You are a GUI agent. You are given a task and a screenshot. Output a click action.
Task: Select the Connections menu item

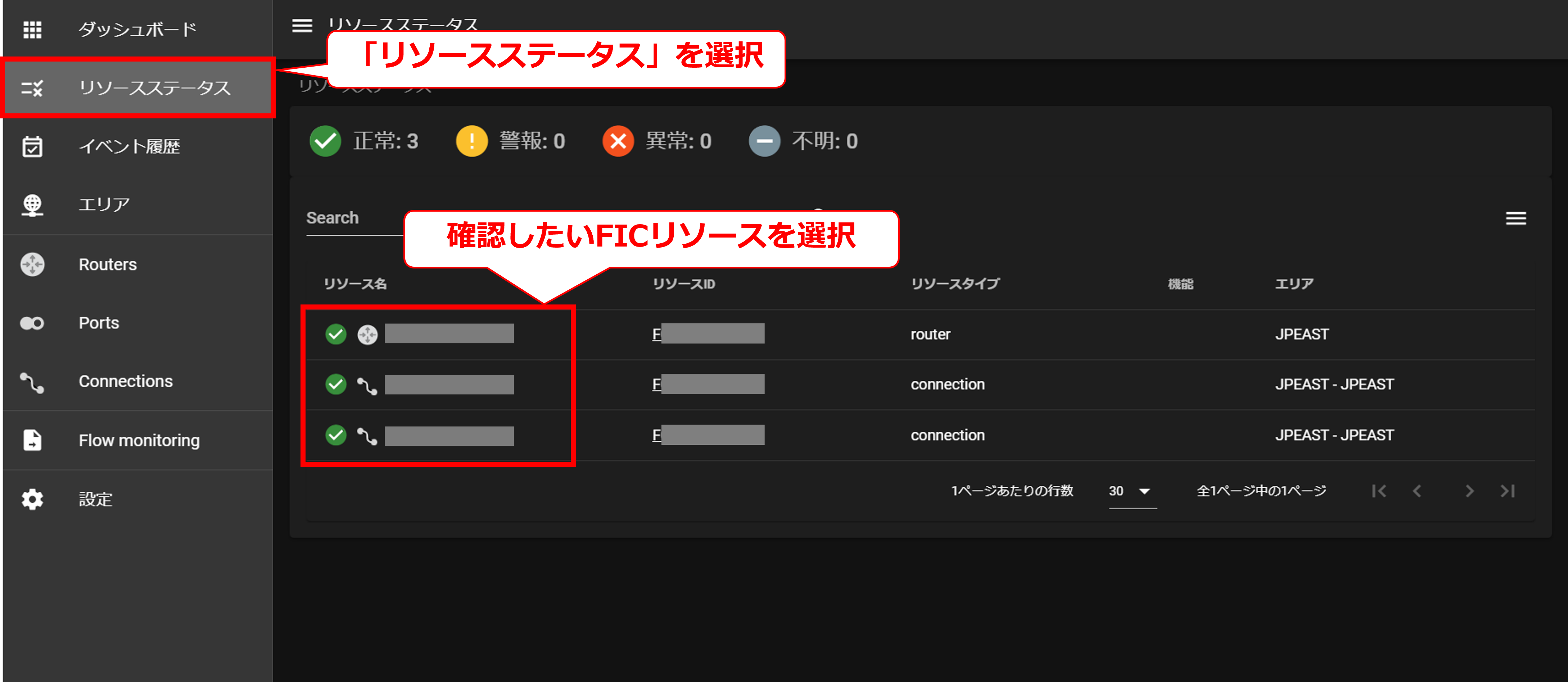point(125,381)
